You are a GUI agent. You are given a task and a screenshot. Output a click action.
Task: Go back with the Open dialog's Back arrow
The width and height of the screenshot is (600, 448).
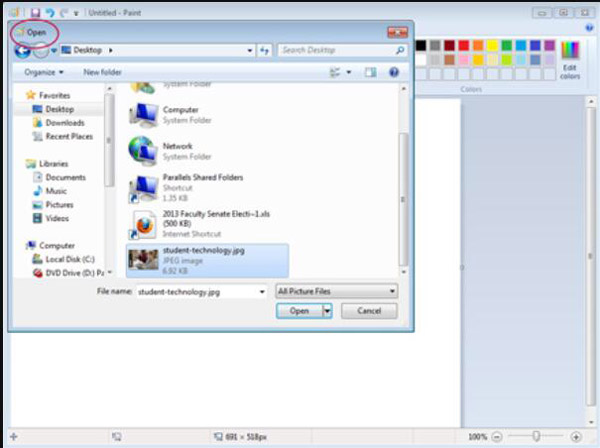(22, 51)
